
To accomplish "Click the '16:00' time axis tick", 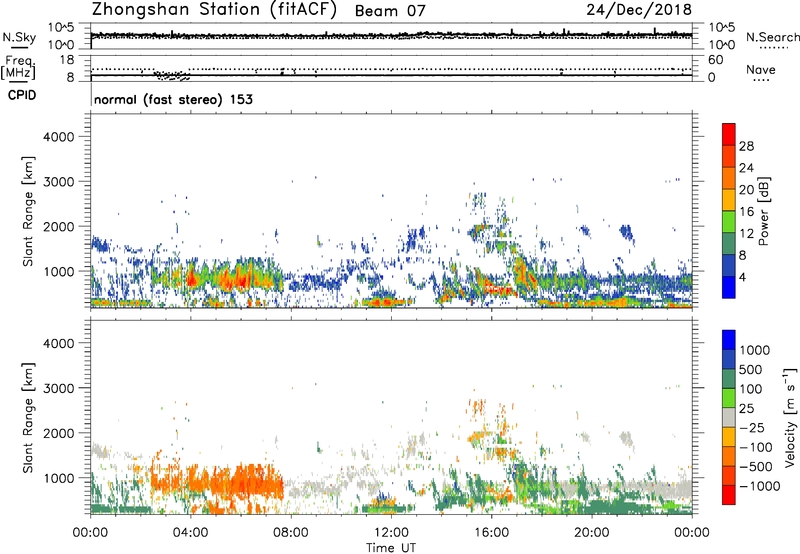I will (491, 533).
